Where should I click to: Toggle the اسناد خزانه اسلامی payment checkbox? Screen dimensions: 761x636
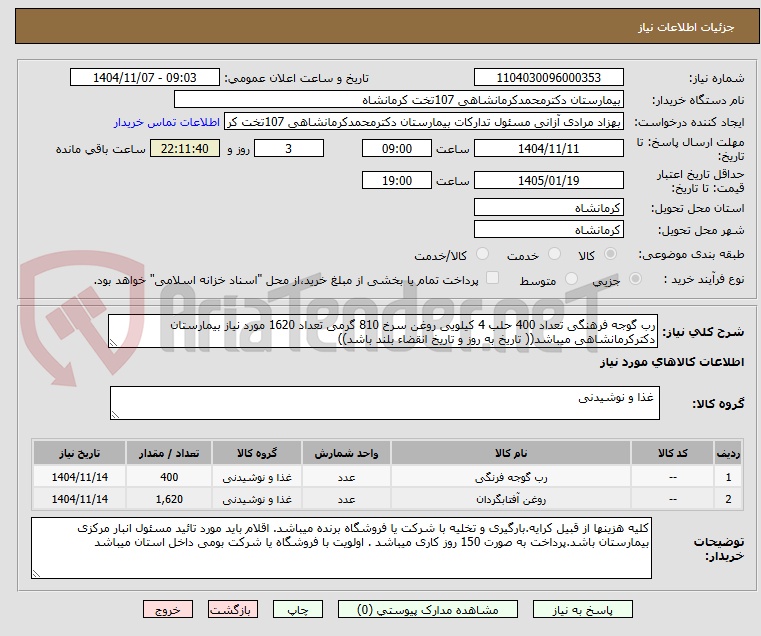click(x=492, y=278)
